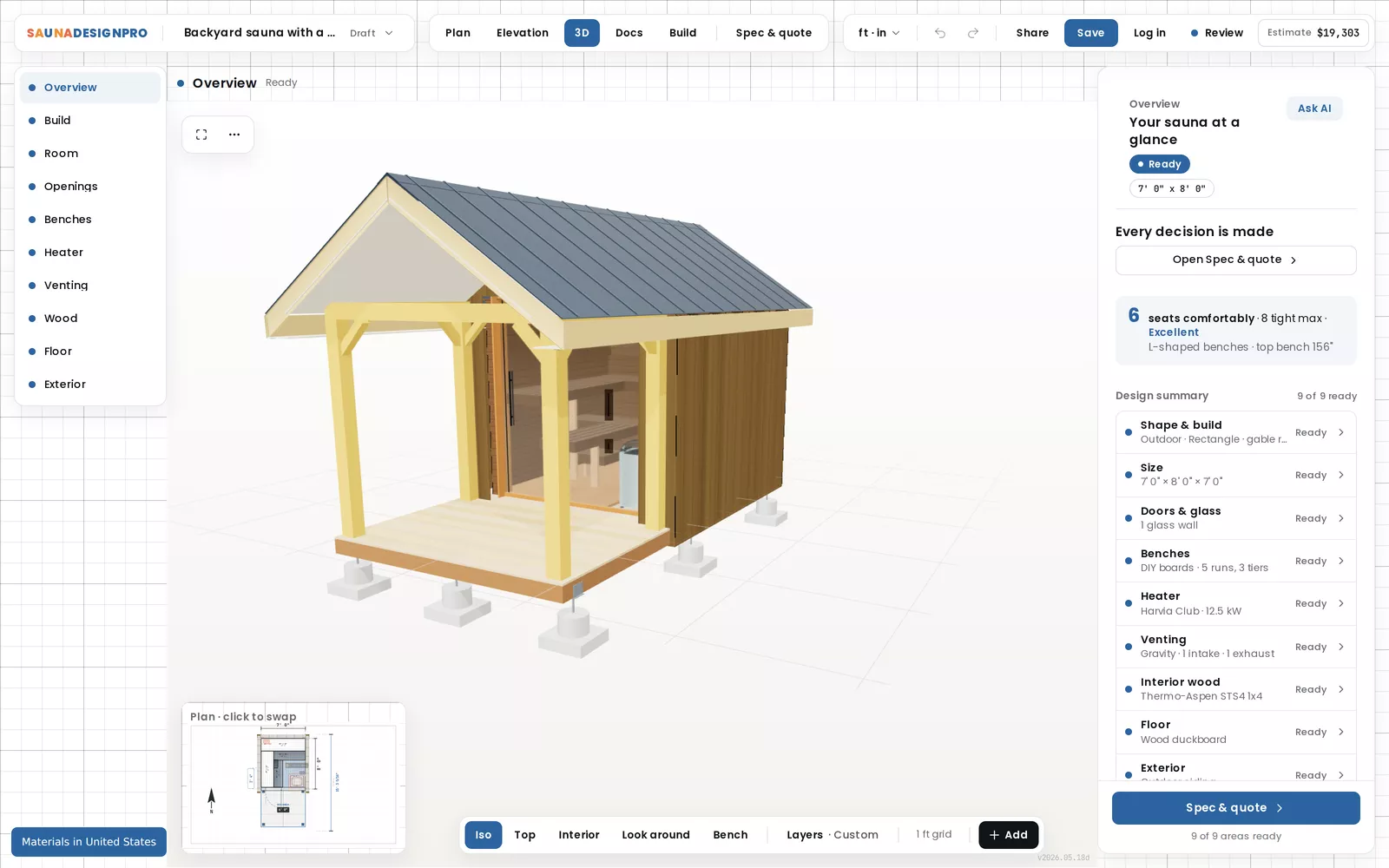Switch to the Docs tab
Screen dimensions: 1389x868
pyautogui.click(x=629, y=33)
